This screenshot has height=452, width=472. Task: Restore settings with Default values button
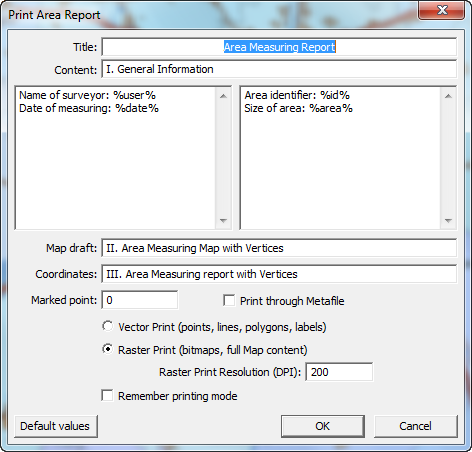(x=56, y=426)
